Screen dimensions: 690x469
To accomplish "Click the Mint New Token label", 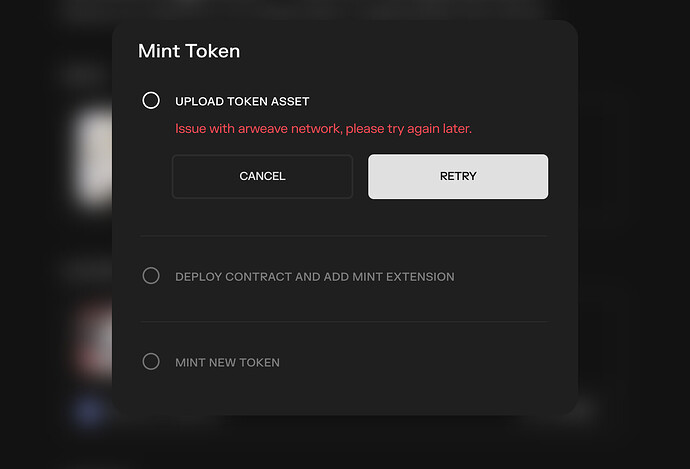I will tap(227, 362).
